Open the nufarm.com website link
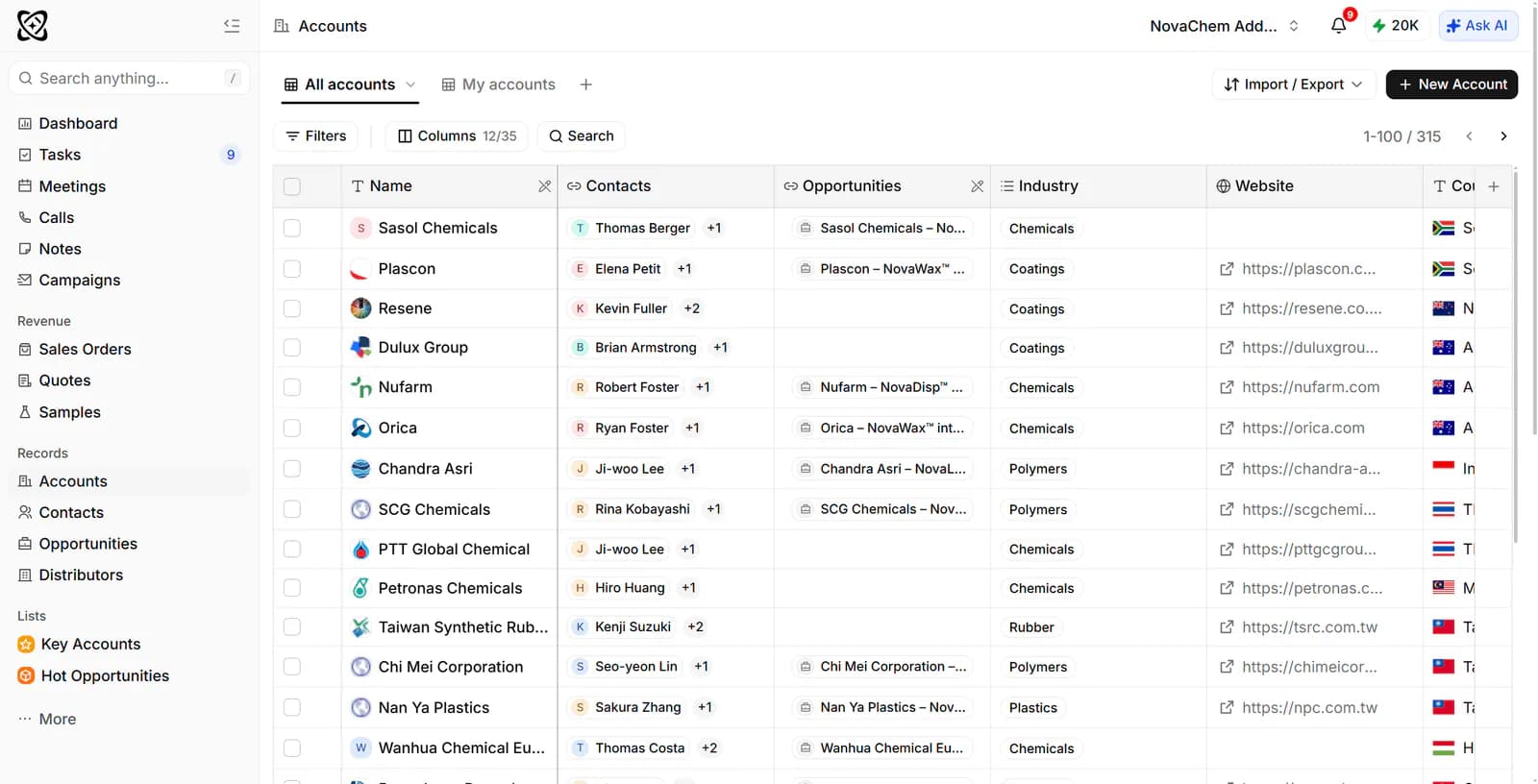Viewport: 1538px width, 784px height. tap(1309, 387)
